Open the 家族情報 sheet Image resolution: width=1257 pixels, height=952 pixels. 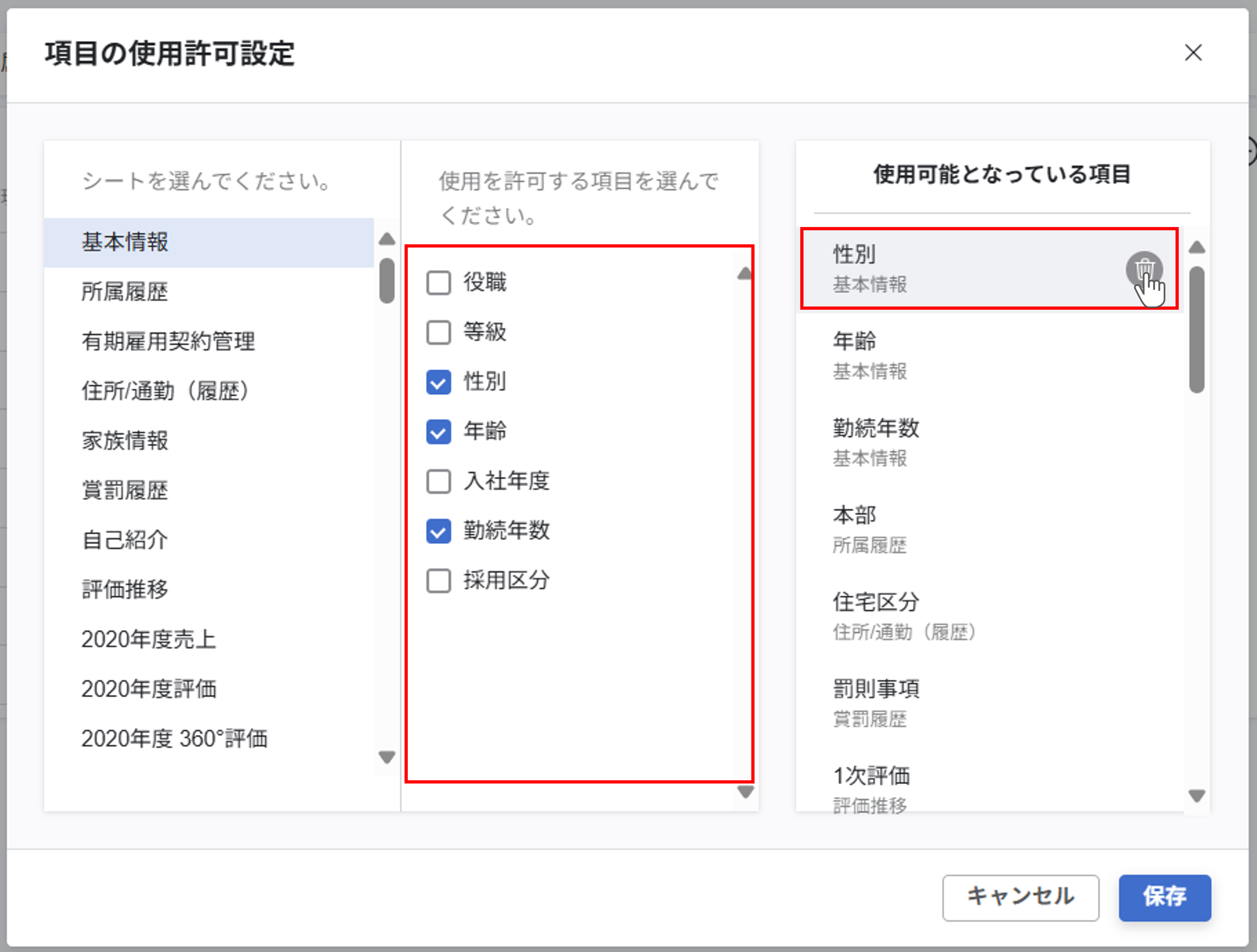tap(125, 440)
